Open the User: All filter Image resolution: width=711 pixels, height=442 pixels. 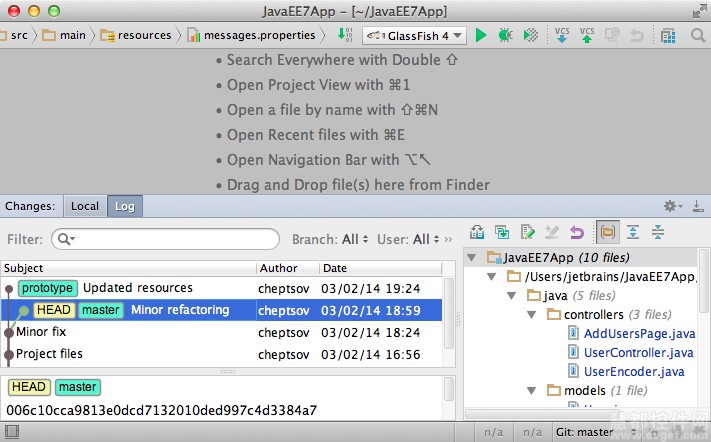[x=408, y=239]
